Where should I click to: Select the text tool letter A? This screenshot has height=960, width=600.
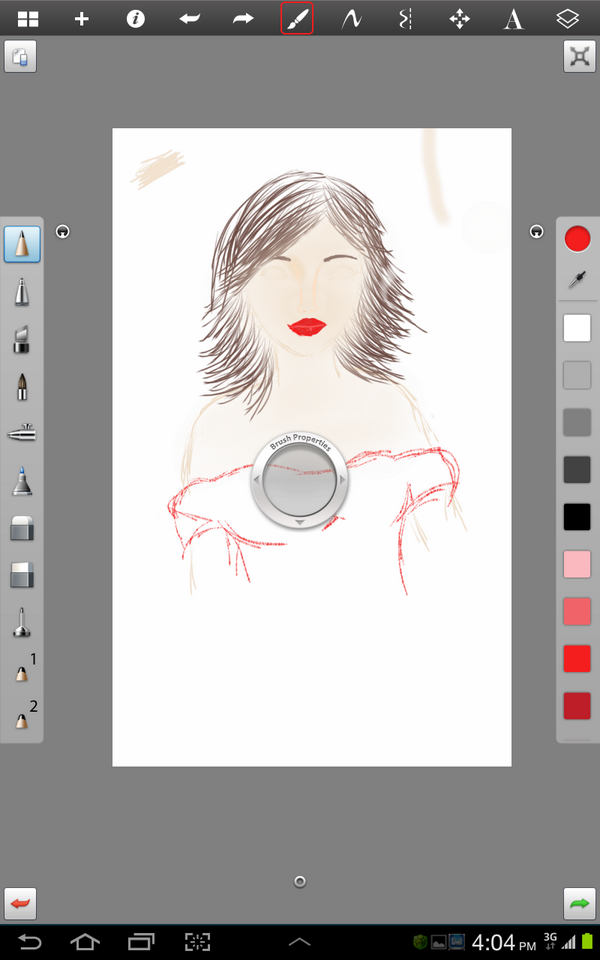pos(513,19)
